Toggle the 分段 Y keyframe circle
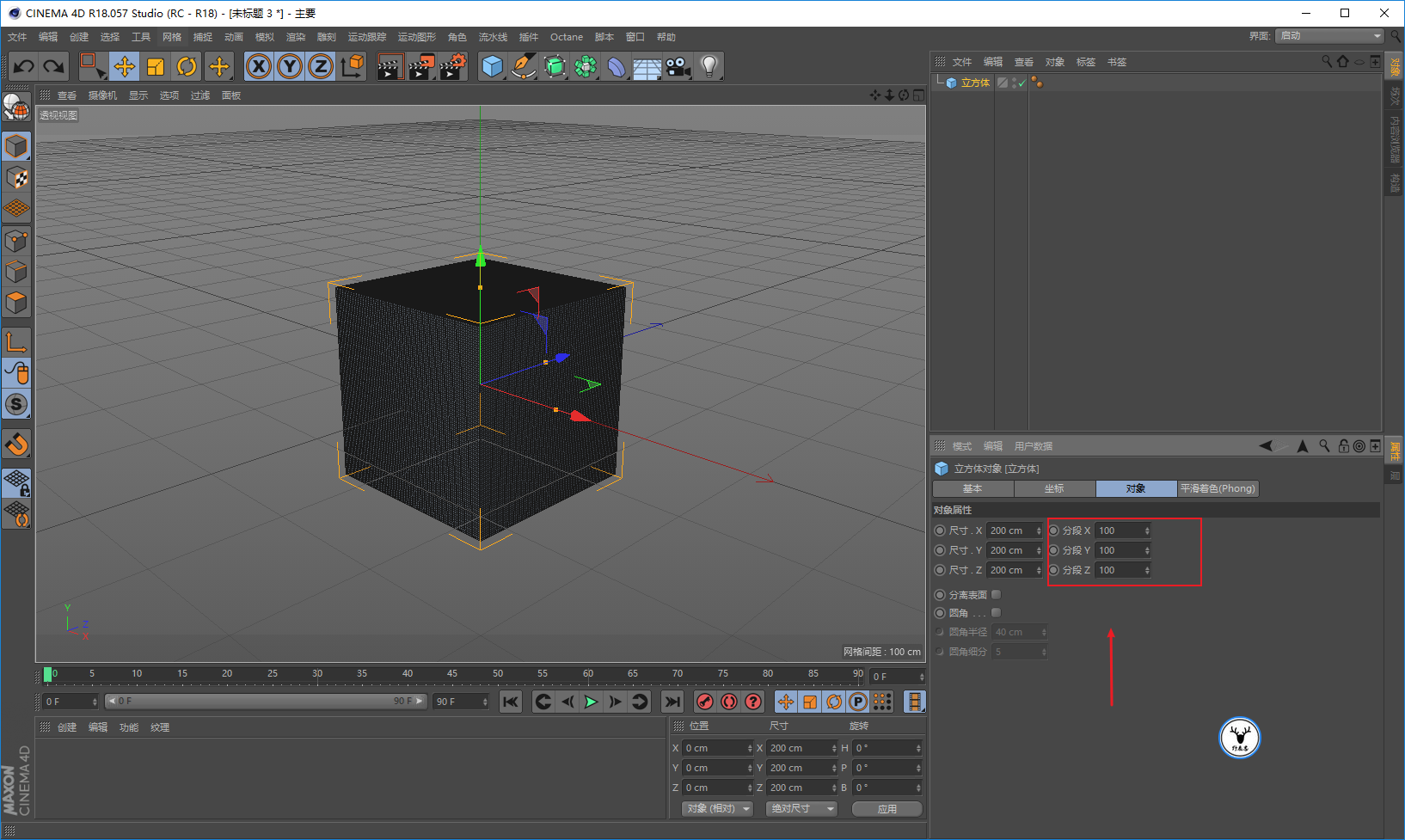The width and height of the screenshot is (1405, 840). tap(1054, 550)
